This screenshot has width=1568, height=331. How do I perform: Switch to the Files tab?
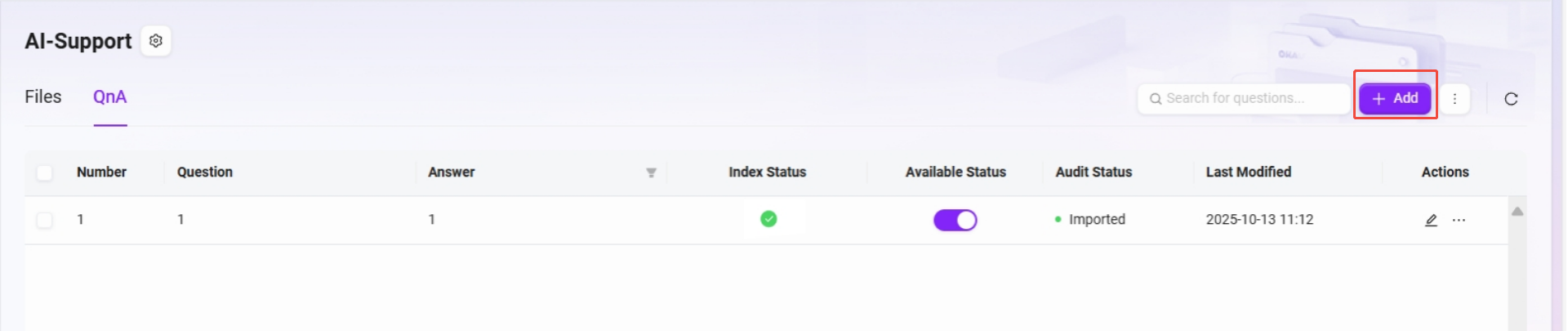tap(43, 97)
